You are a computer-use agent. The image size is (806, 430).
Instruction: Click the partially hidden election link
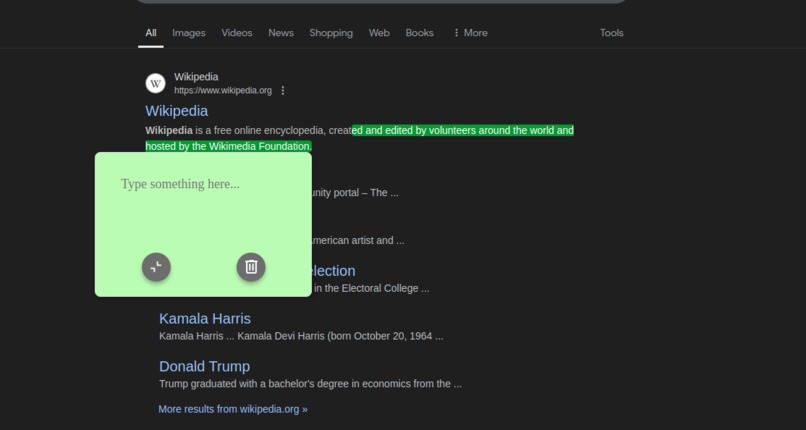click(333, 271)
